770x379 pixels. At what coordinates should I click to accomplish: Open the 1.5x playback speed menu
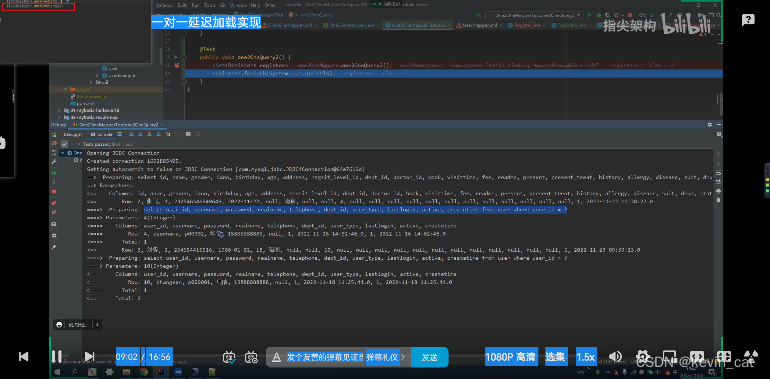(586, 357)
